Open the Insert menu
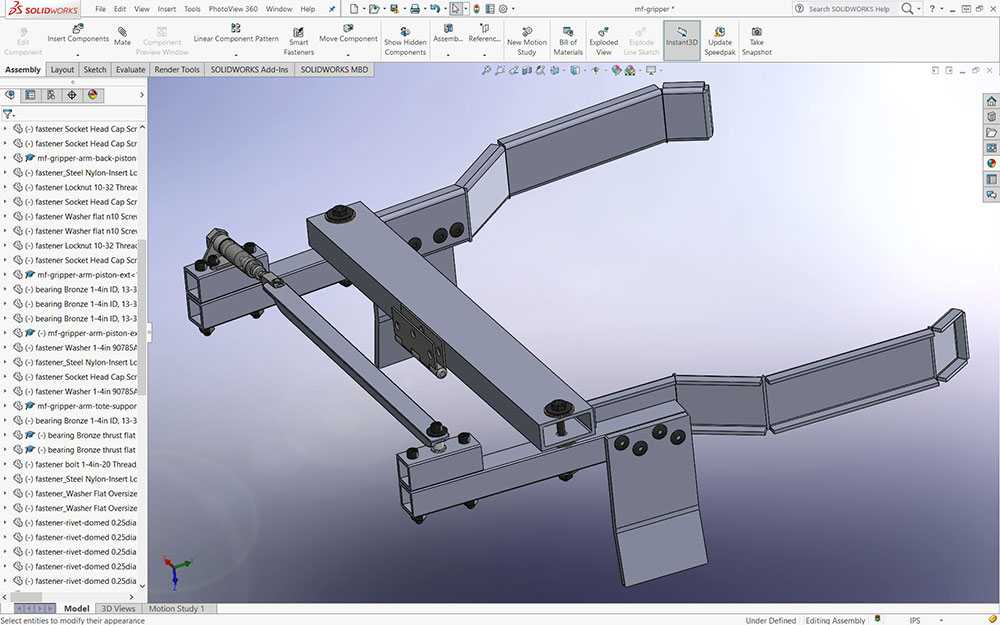This screenshot has height=625, width=1000. 166,8
